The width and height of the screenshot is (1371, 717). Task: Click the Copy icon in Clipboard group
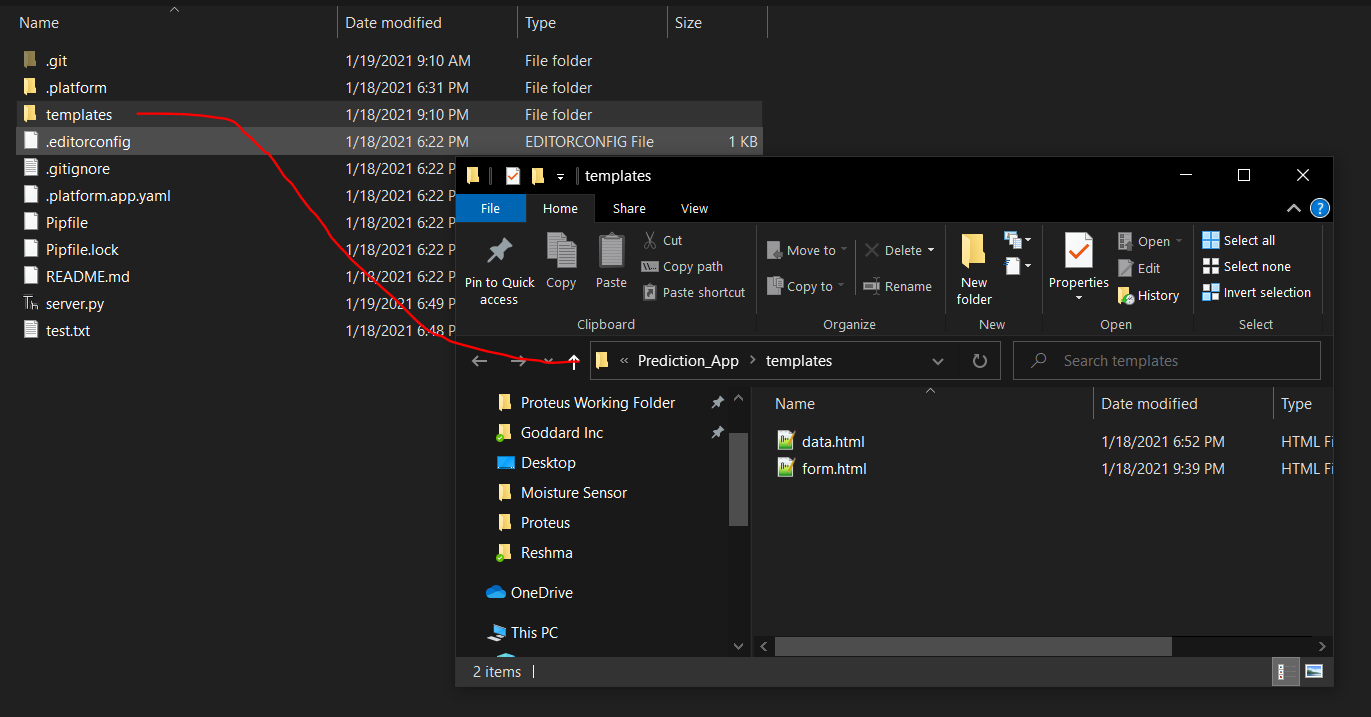[561, 250]
